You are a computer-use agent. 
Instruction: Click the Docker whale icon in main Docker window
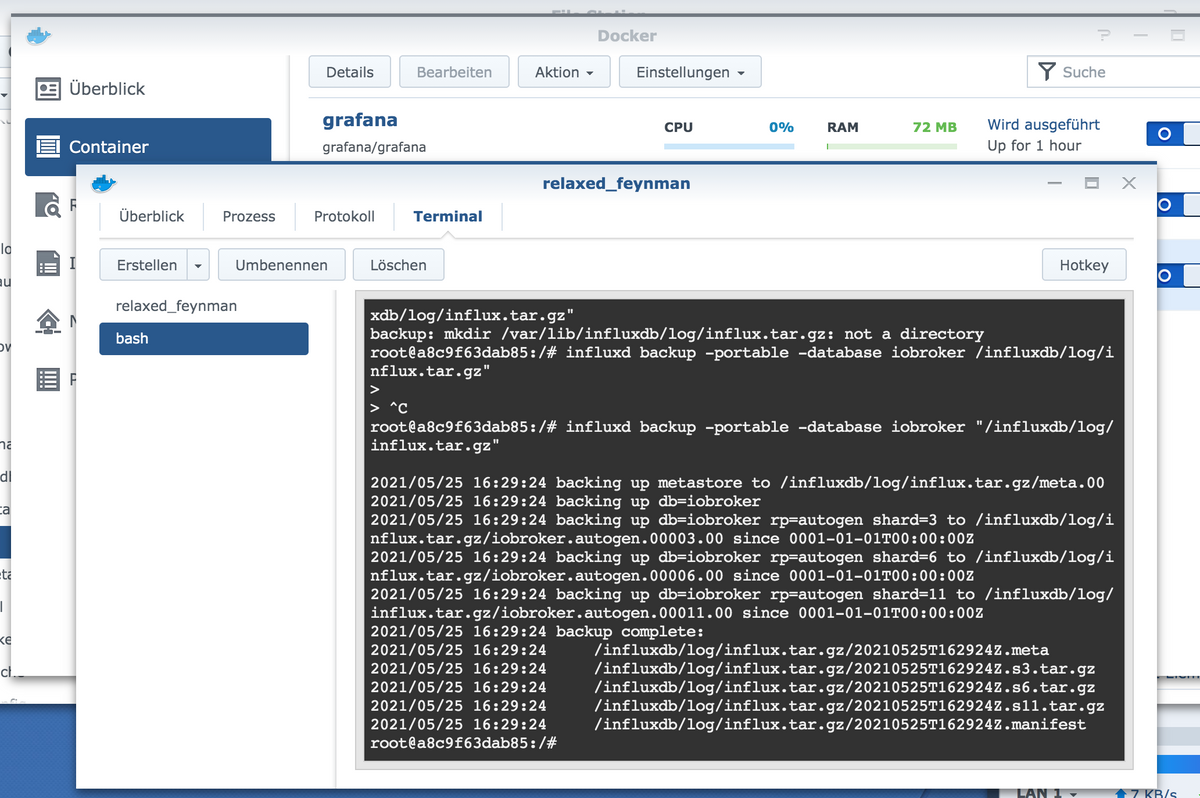[x=38, y=36]
